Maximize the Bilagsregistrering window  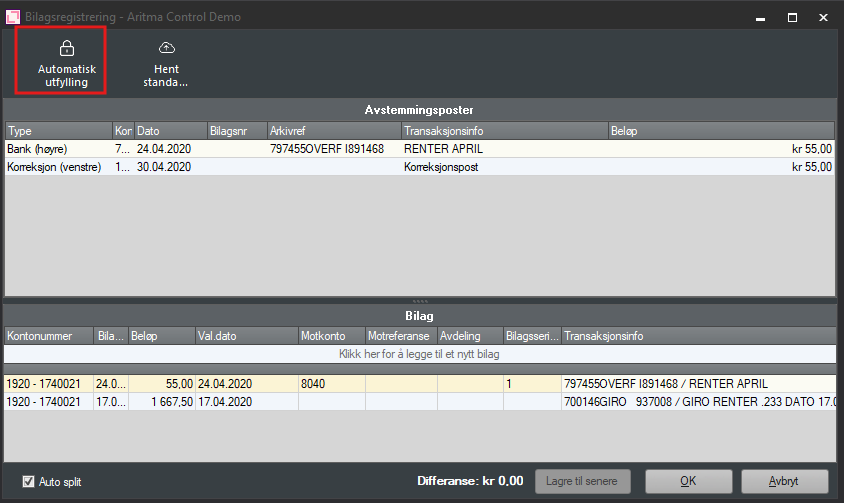[x=791, y=17]
